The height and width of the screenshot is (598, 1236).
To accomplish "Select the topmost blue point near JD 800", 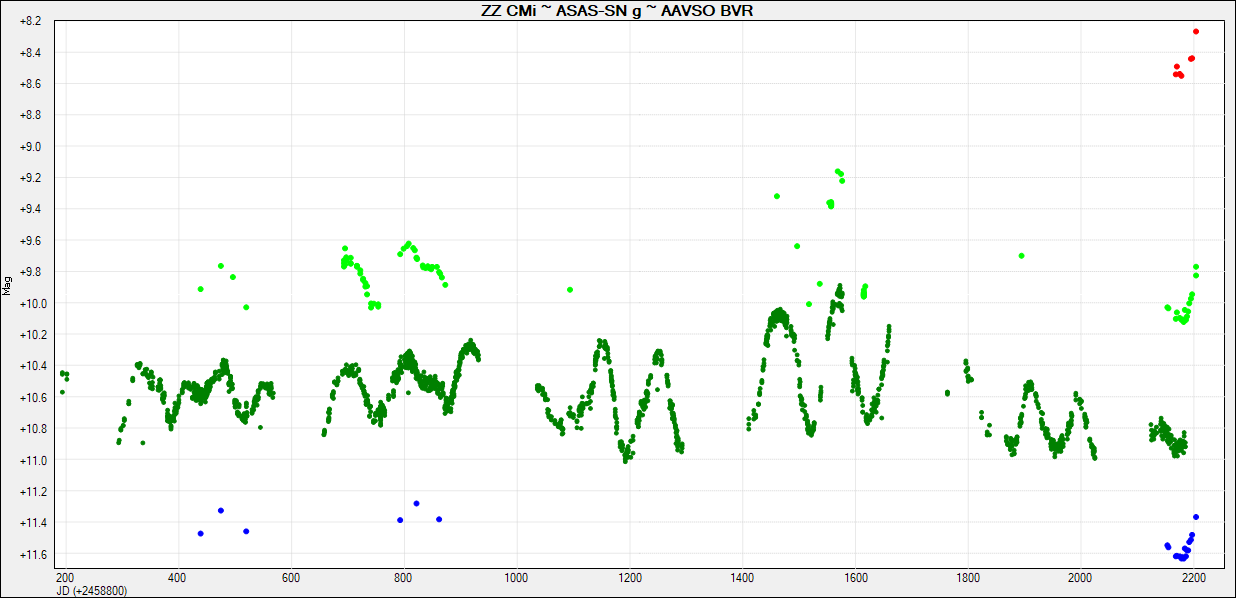I will pos(417,503).
